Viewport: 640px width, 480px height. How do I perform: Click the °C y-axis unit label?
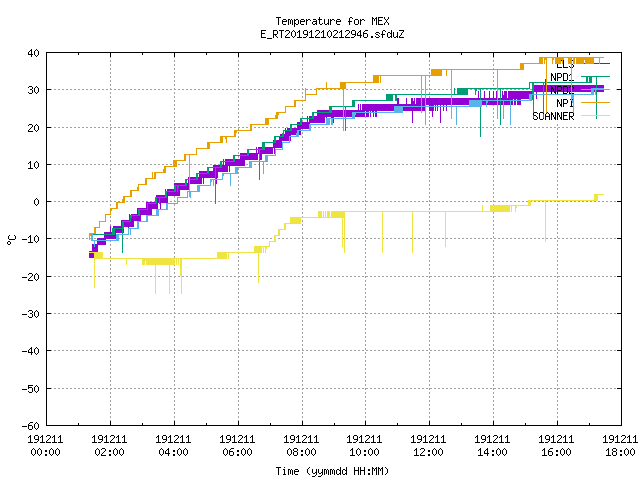click(11, 240)
